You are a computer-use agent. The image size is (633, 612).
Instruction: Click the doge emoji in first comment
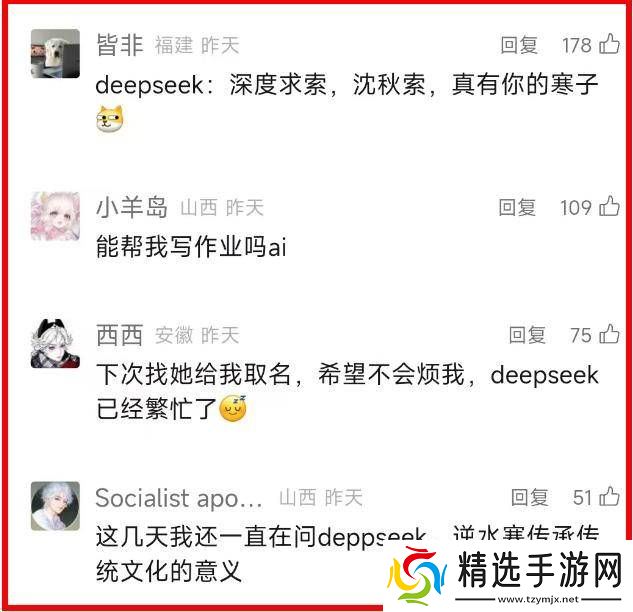(x=110, y=119)
